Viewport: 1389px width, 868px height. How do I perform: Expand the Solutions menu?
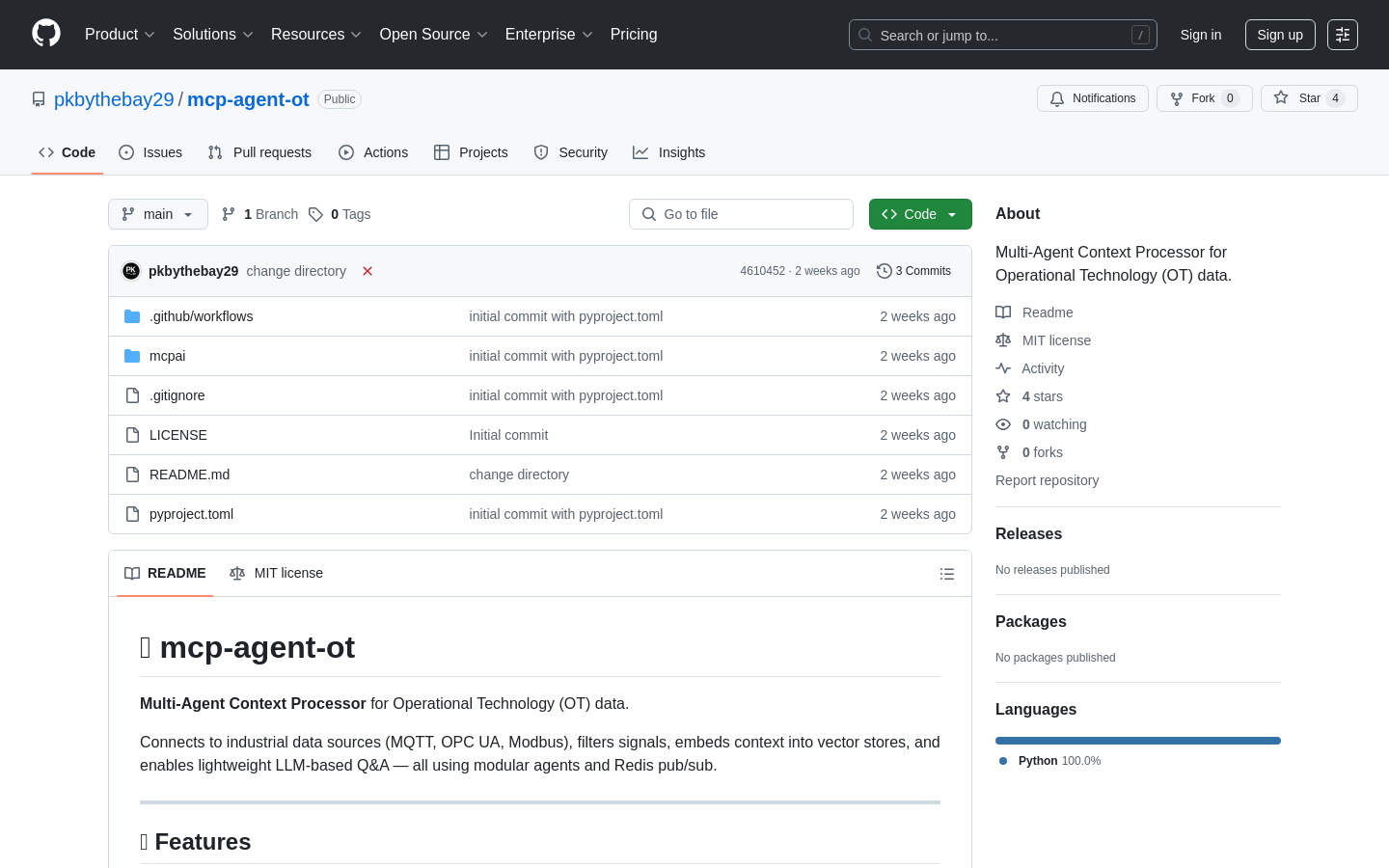point(213,35)
